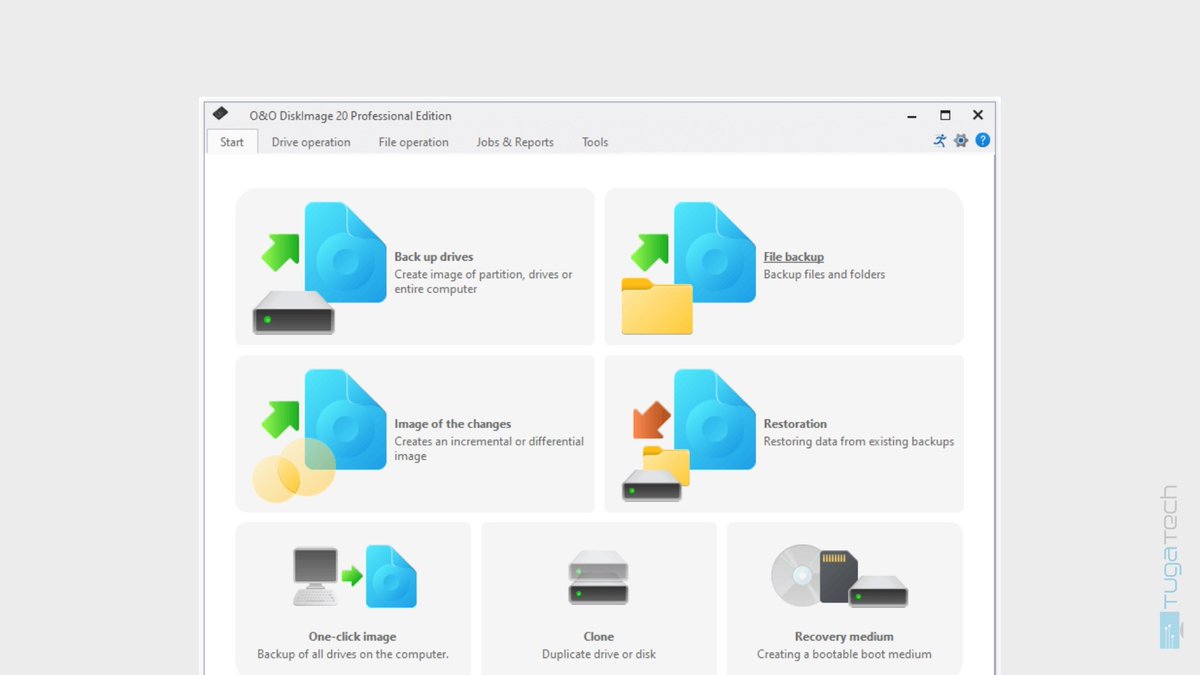The height and width of the screenshot is (675, 1200).
Task: Click 'Backup of all drives on the computer.' text
Action: pos(353,654)
